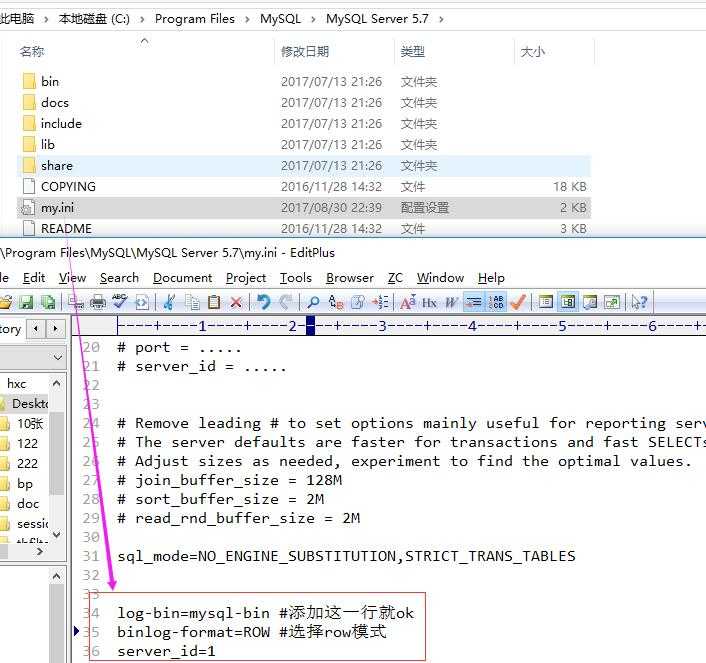Select the my.ini file in Explorer

point(304,208)
